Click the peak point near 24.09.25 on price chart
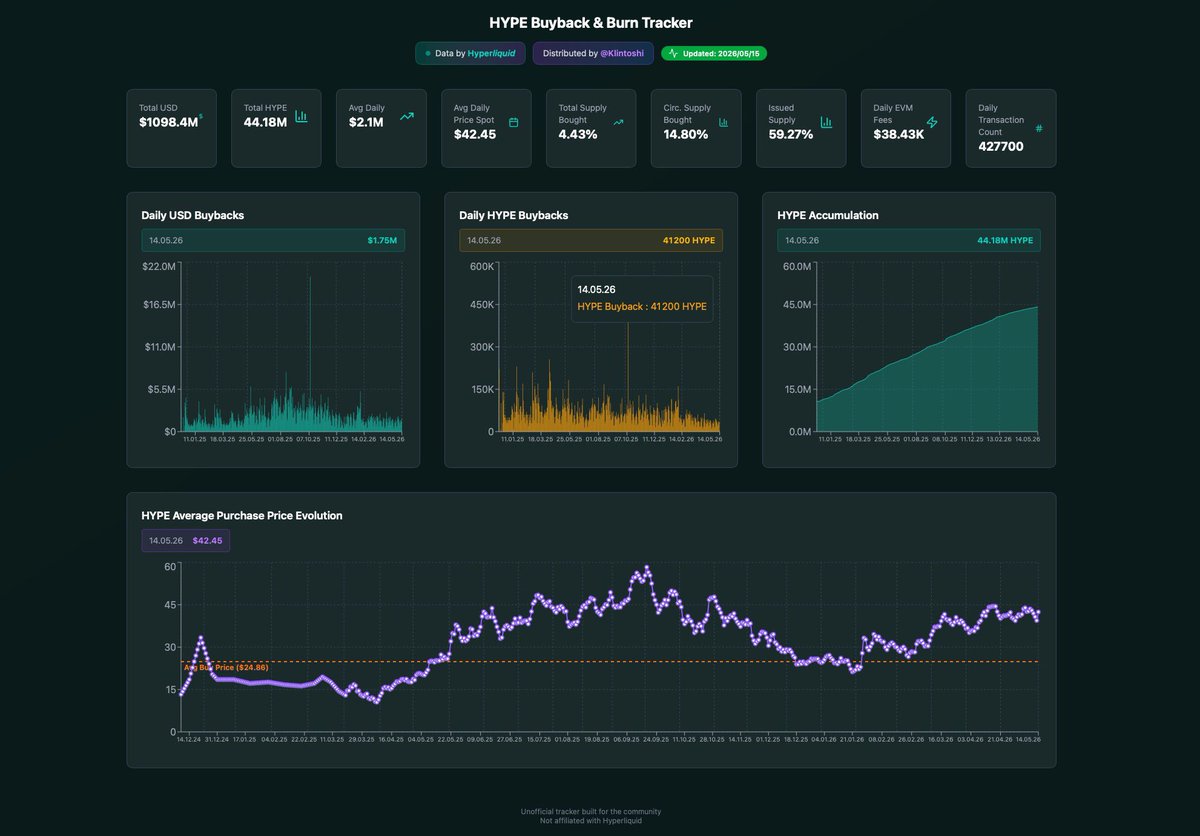Image resolution: width=1200 pixels, height=836 pixels. tap(648, 567)
